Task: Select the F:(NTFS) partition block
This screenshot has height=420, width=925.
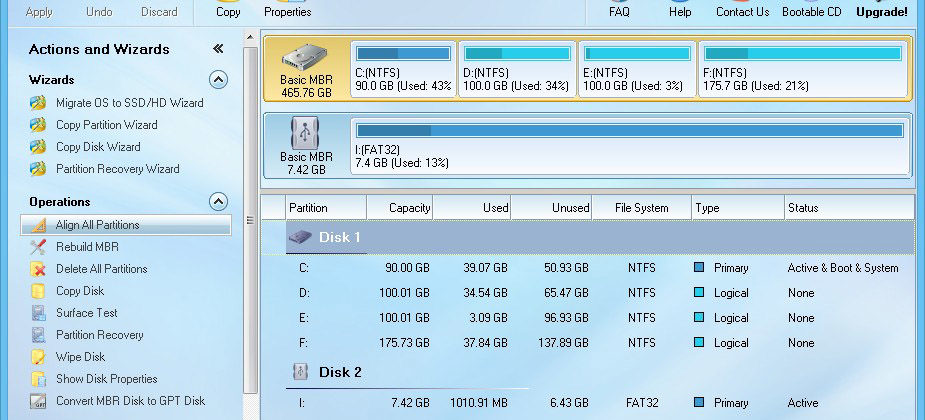Action: coord(802,69)
